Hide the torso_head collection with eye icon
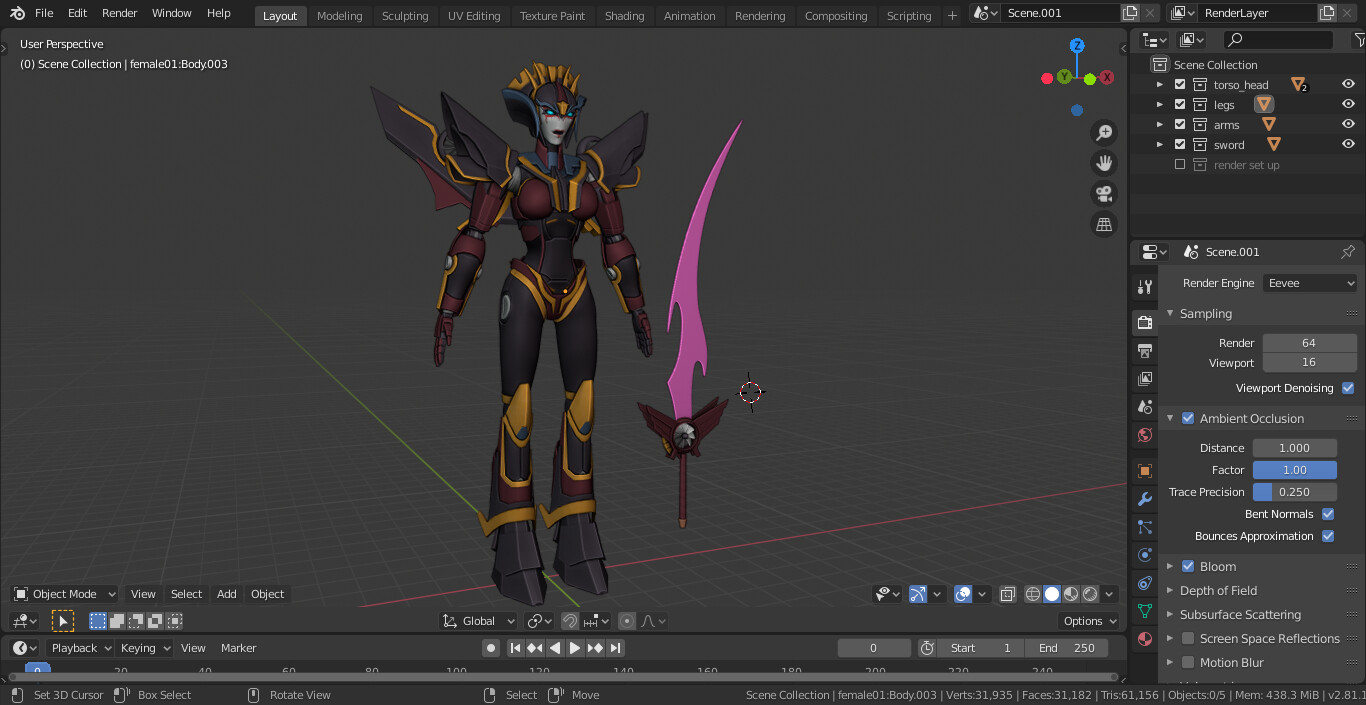Image resolution: width=1366 pixels, height=705 pixels. pos(1348,85)
